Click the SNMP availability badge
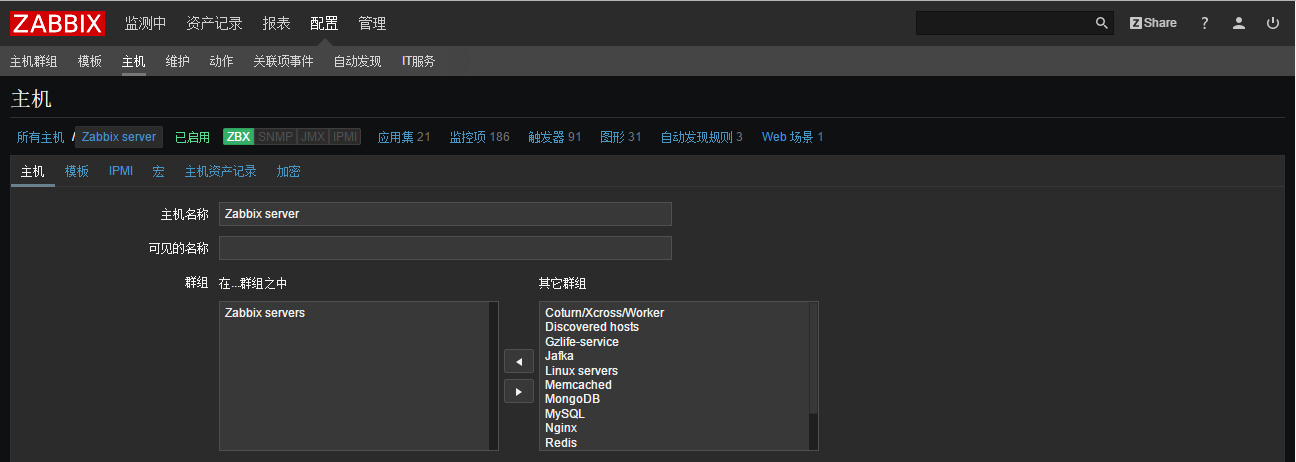The height and width of the screenshot is (462, 1296). click(x=275, y=137)
